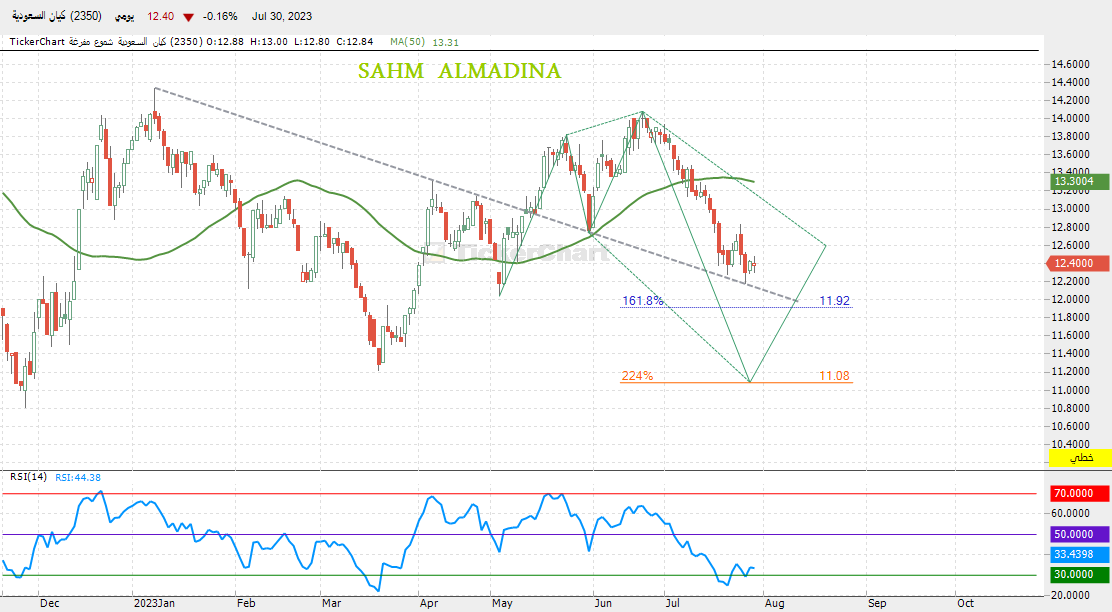Click the low value L:12.80
This screenshot has width=1112, height=612.
click(312, 42)
